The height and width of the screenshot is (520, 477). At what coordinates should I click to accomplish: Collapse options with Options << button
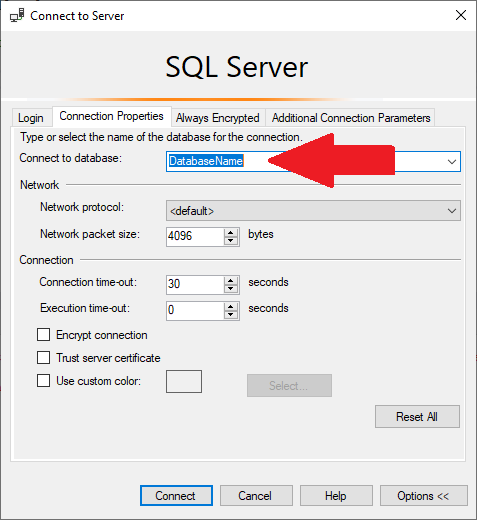pos(424,496)
